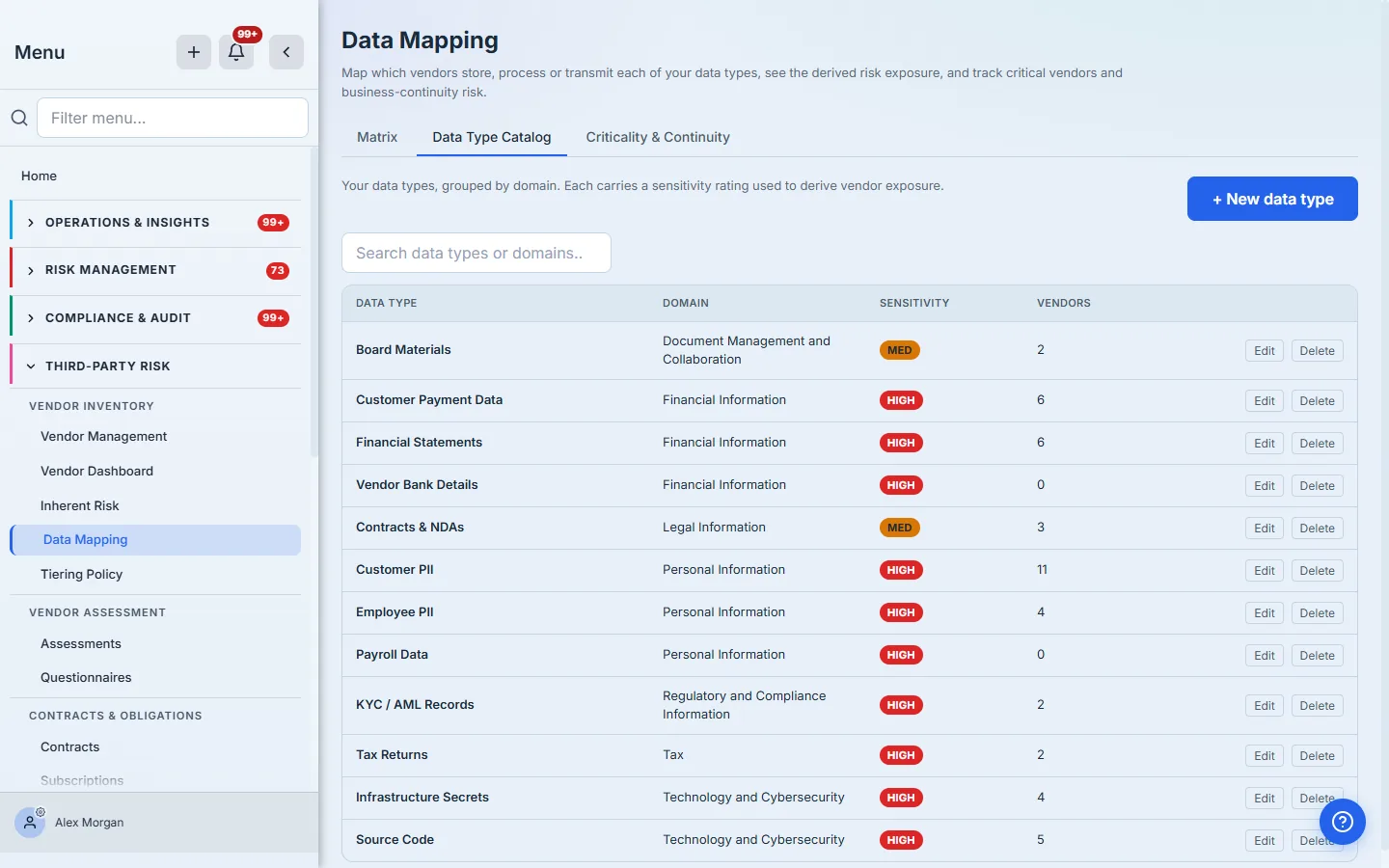
Task: Delete Vendor Bank Details row
Action: click(x=1317, y=486)
